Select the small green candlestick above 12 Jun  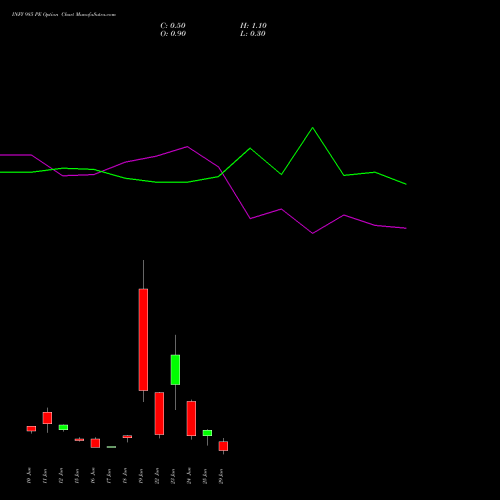coord(63,427)
